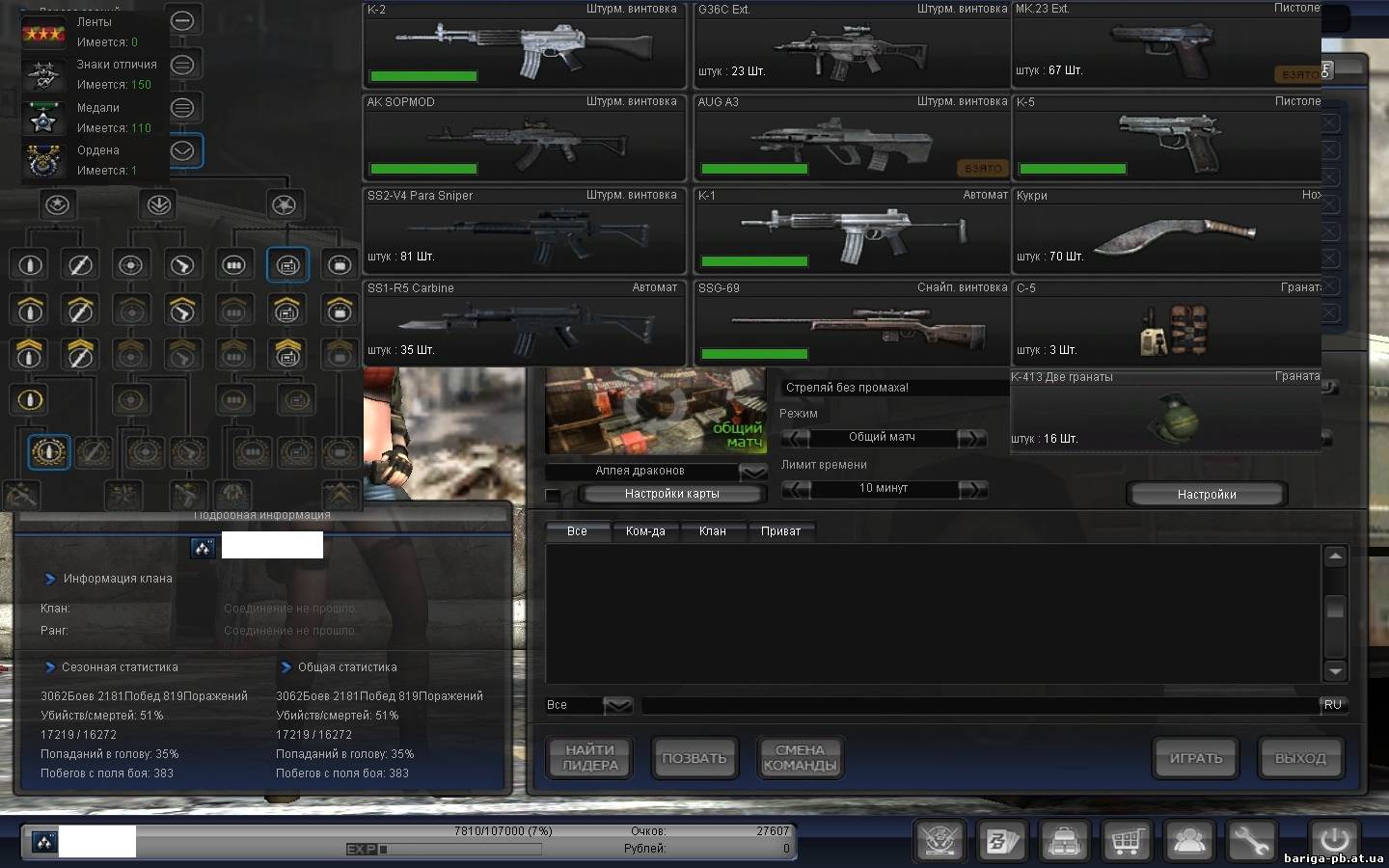Click НАЙТИ ЛИДЕРА button

589,758
